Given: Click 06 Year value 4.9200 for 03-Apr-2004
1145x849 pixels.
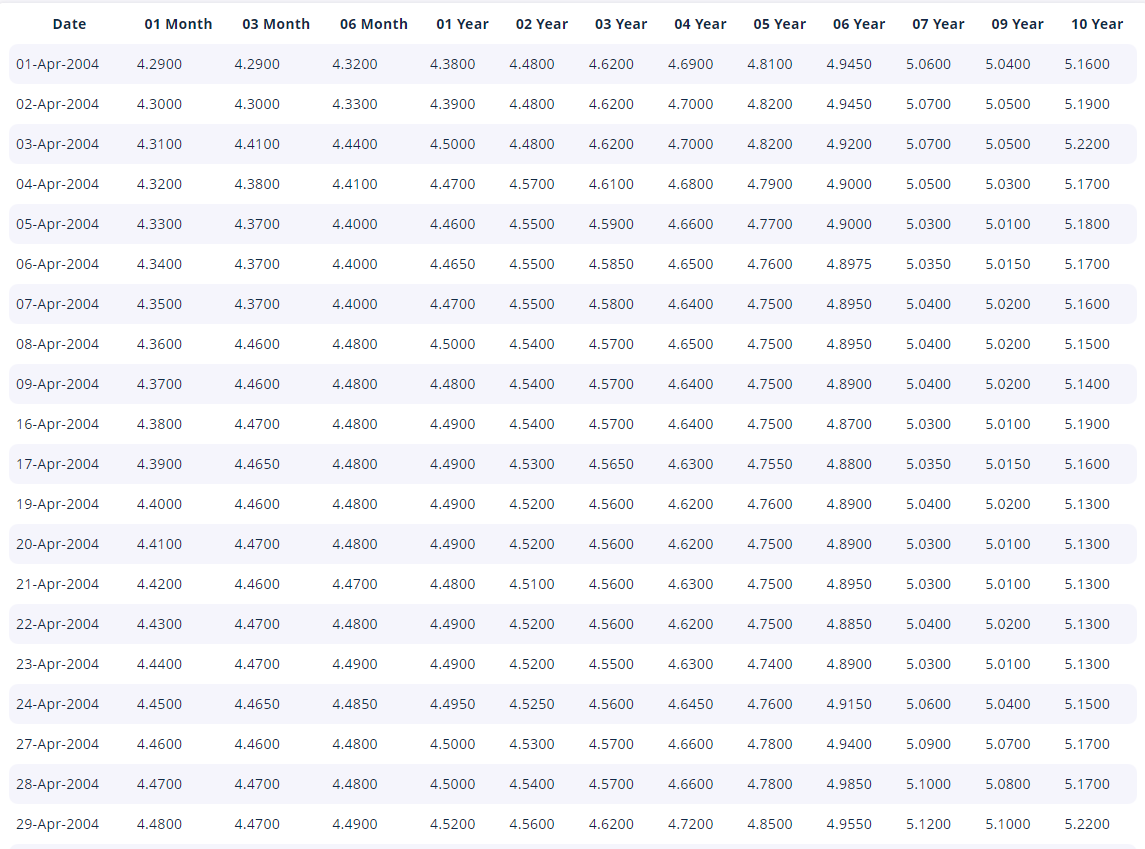Looking at the screenshot, I should tap(849, 144).
